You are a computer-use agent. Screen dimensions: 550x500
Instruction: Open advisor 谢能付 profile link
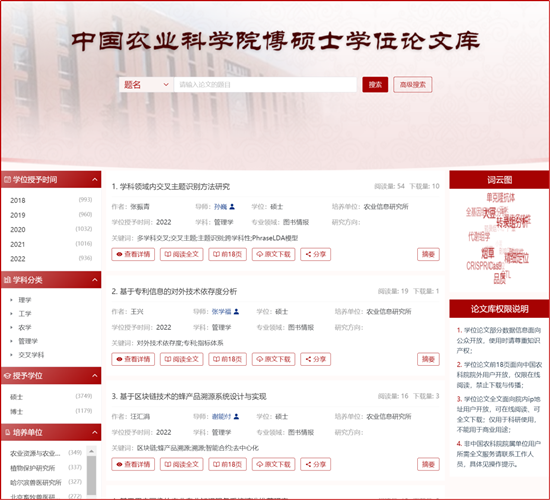221,416
